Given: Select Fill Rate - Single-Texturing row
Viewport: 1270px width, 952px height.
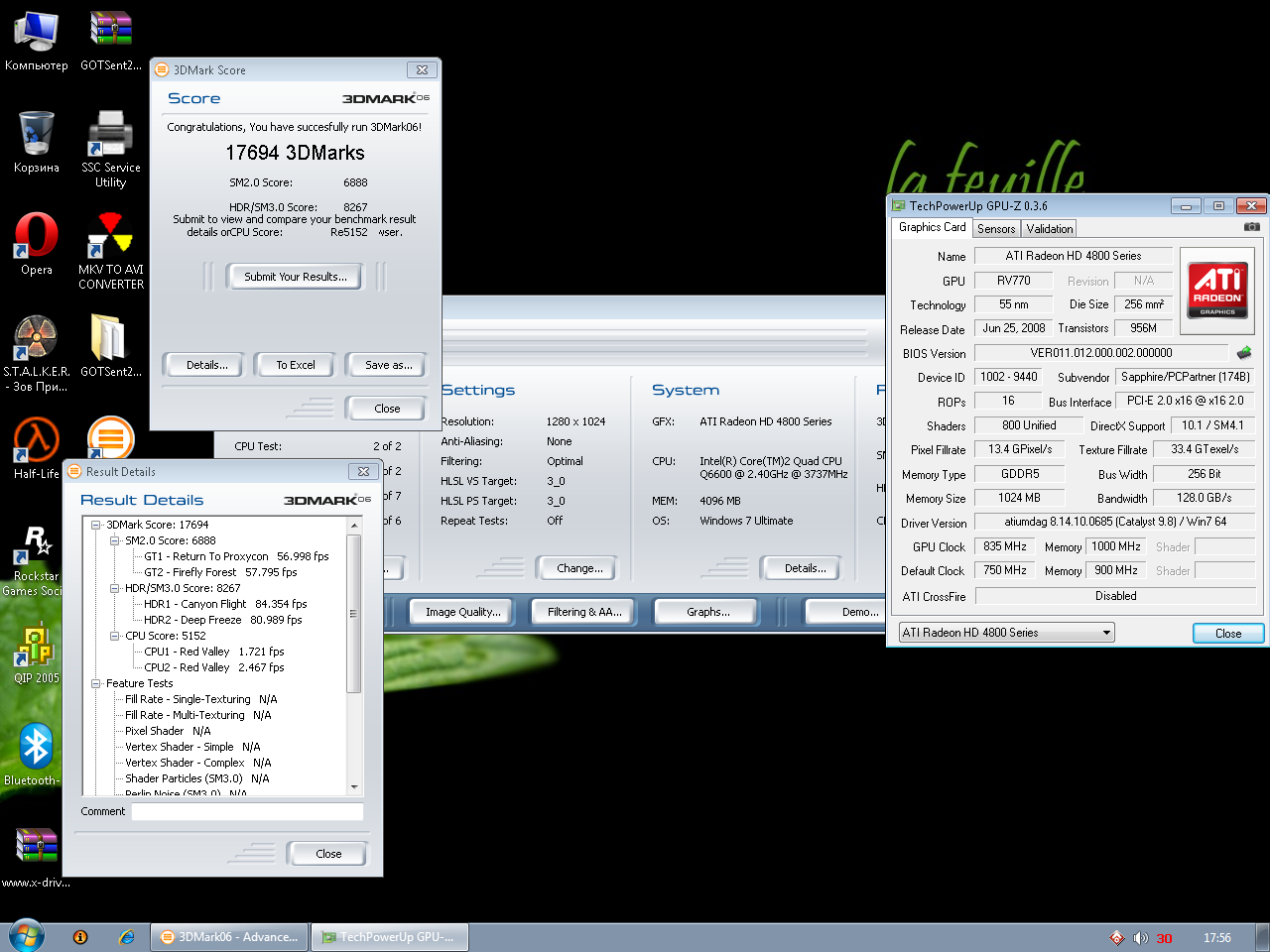Looking at the screenshot, I should pos(201,699).
